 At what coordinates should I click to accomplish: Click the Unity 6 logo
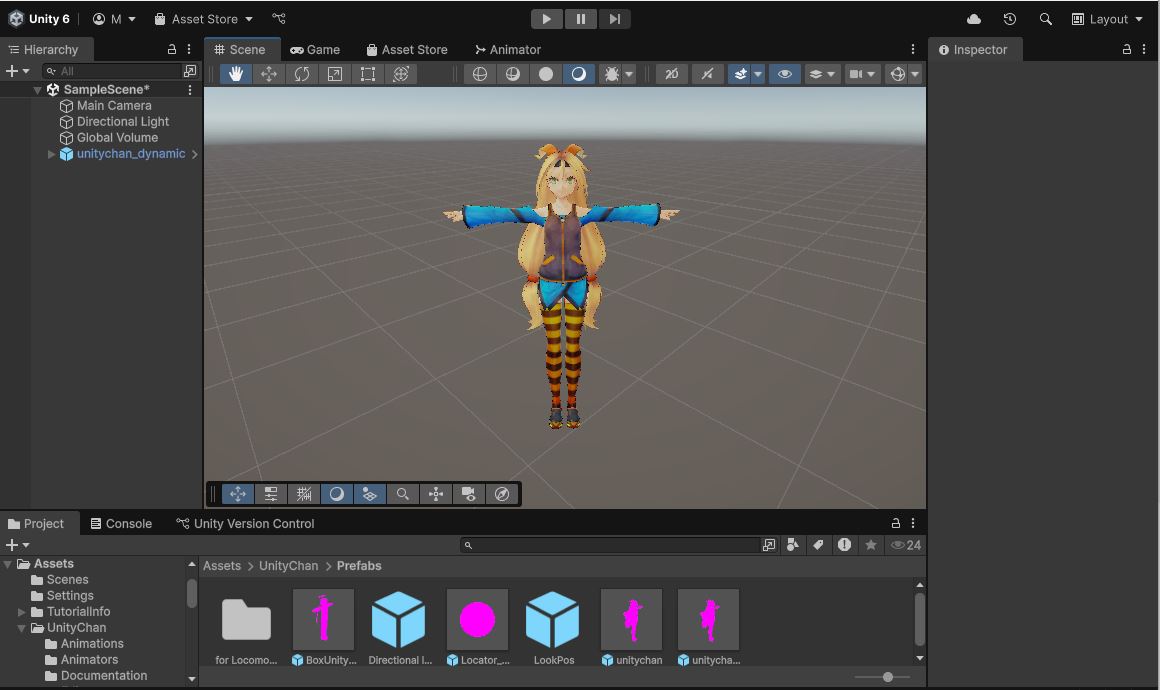tap(16, 18)
